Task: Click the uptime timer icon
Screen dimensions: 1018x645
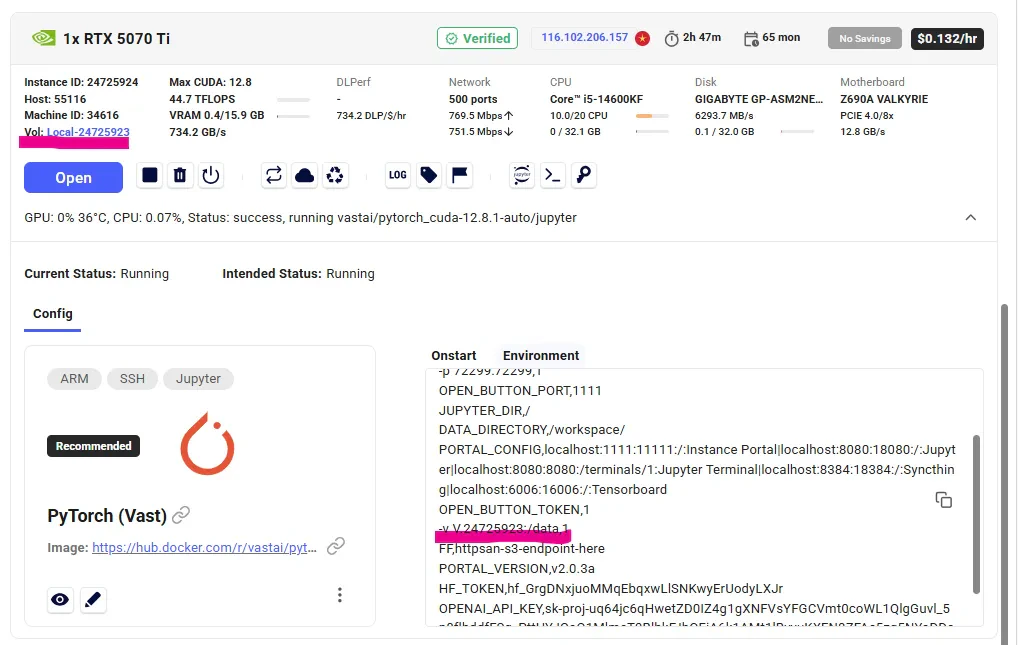Action: click(x=671, y=38)
